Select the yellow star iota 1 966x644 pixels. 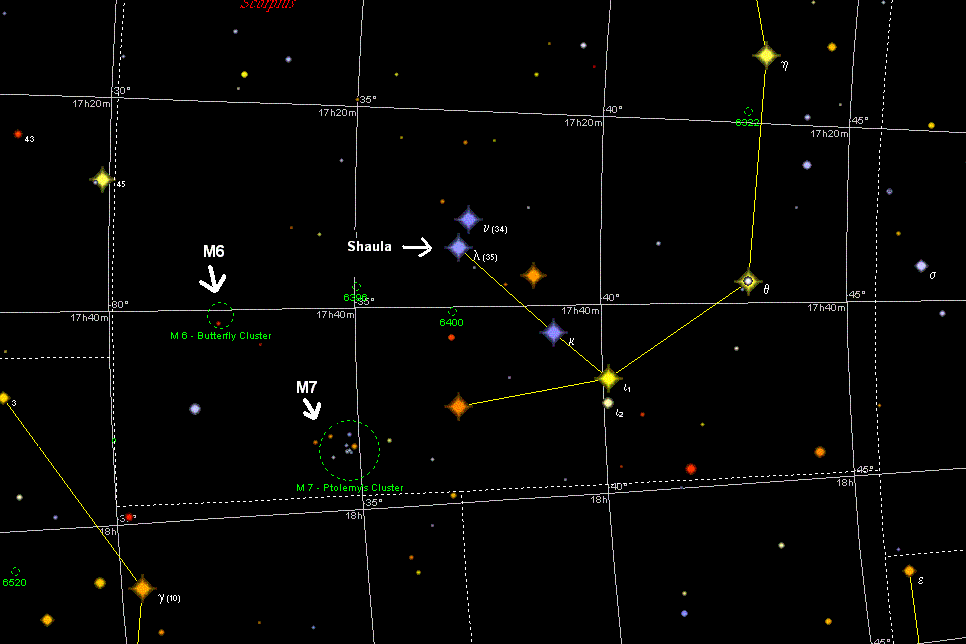coord(607,377)
